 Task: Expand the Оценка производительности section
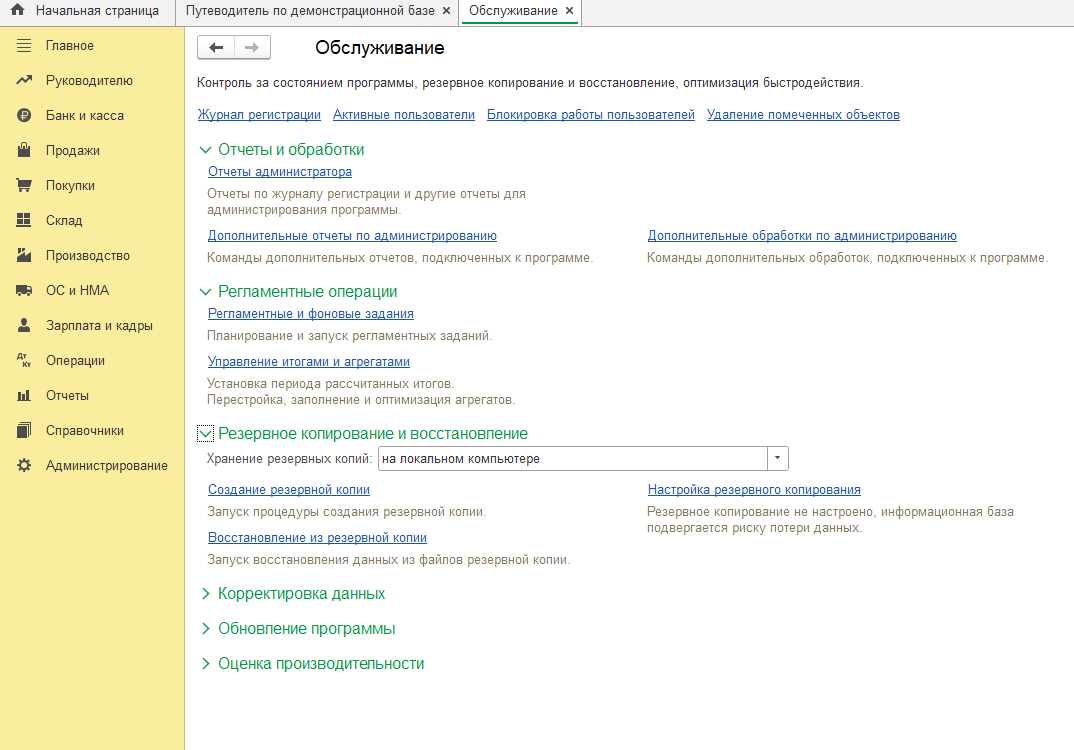[205, 664]
